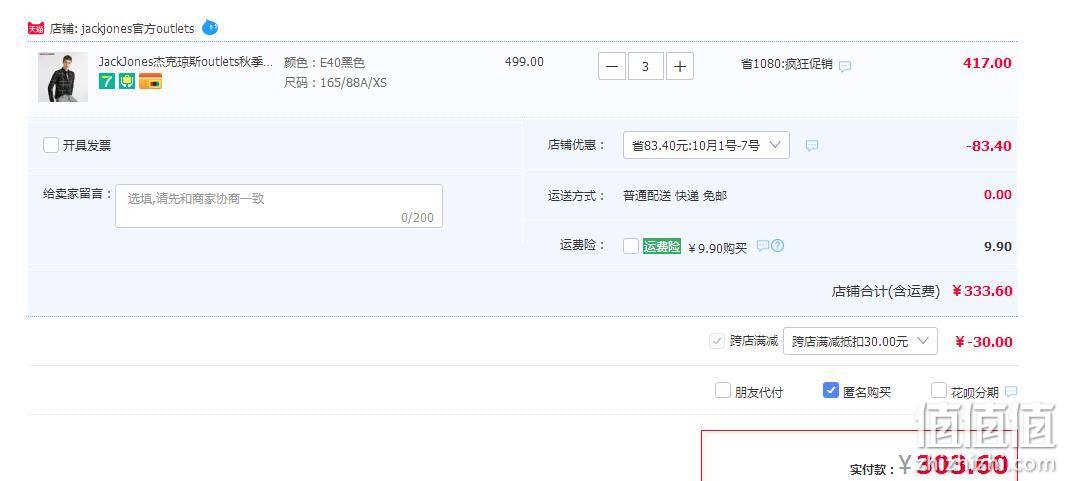Open the JackJones jacket product thumbnail
Image resolution: width=1065 pixels, height=481 pixels.
[x=63, y=77]
